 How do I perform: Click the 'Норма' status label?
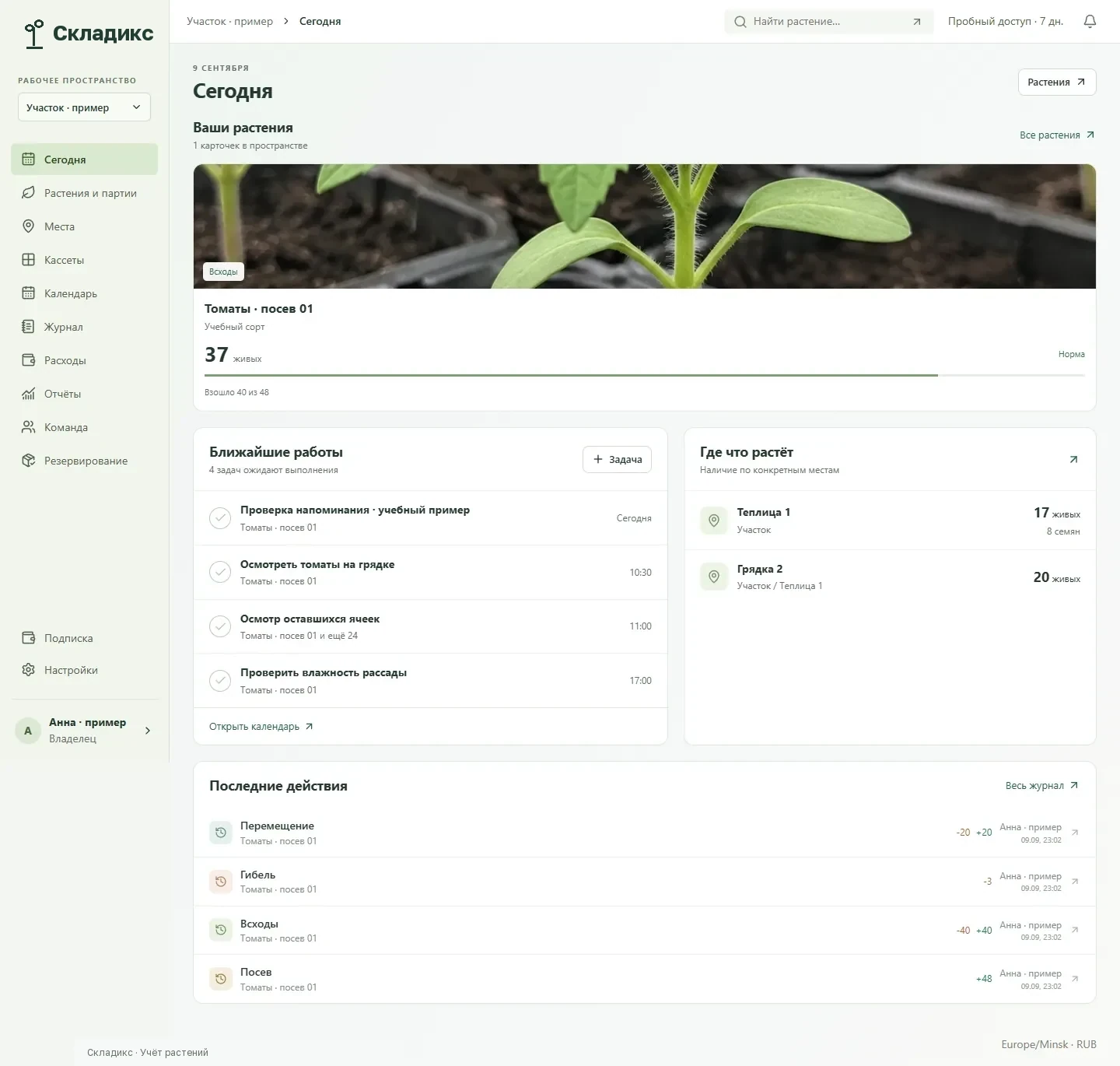1071,355
